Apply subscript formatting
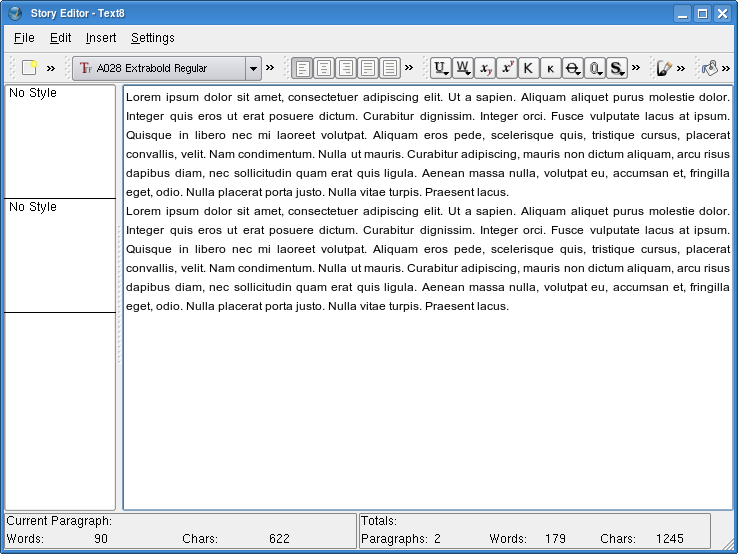Viewport: 738px width, 554px height. (x=485, y=68)
